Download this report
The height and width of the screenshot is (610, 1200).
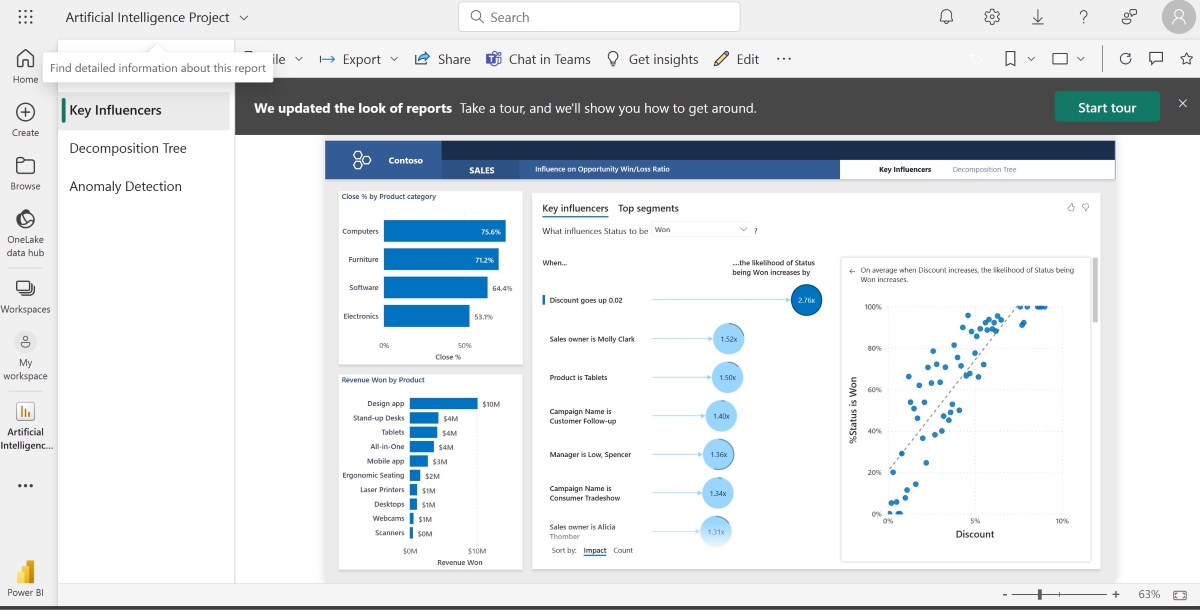pyautogui.click(x=1037, y=17)
